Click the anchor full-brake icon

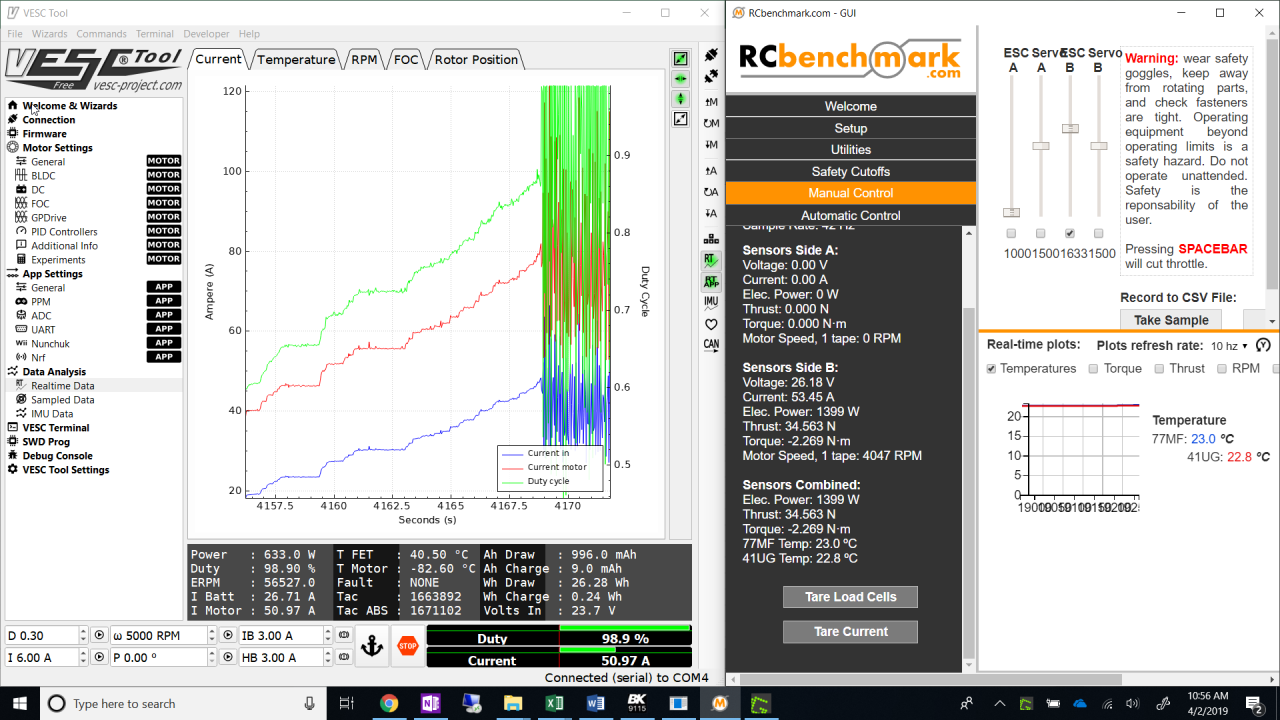point(372,646)
